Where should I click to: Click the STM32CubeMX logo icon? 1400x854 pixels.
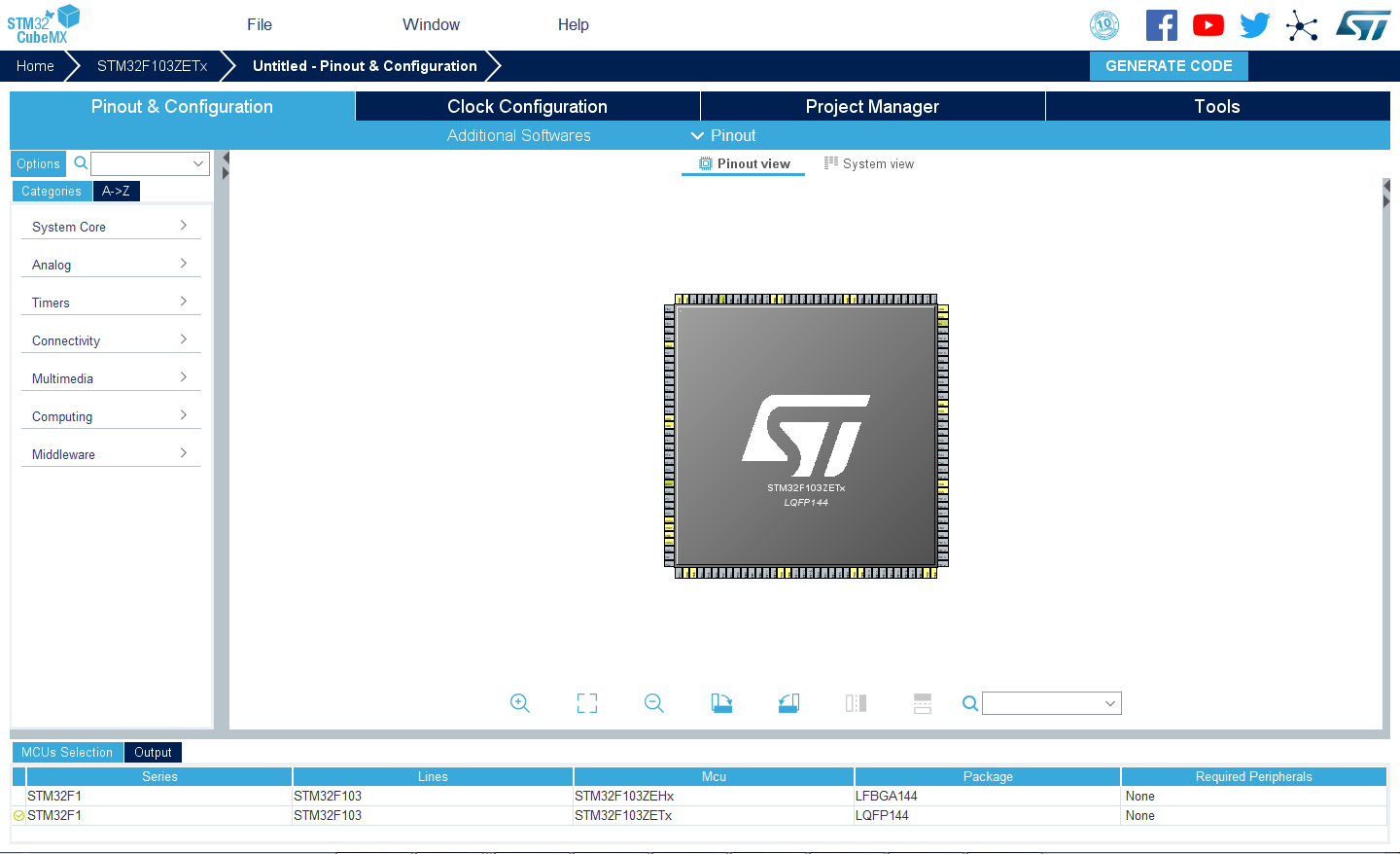click(44, 24)
